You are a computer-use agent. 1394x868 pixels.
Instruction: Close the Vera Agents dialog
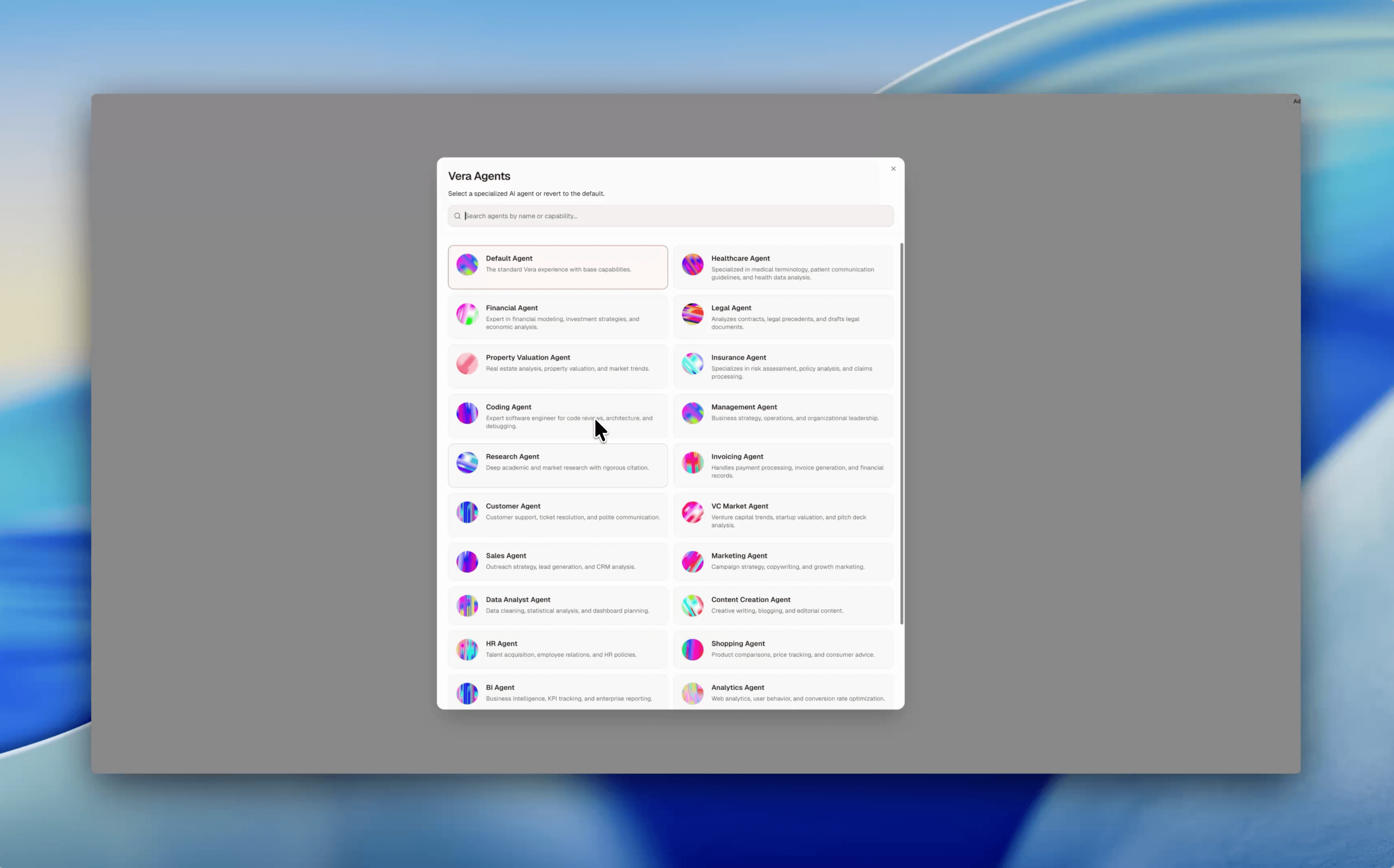point(893,168)
